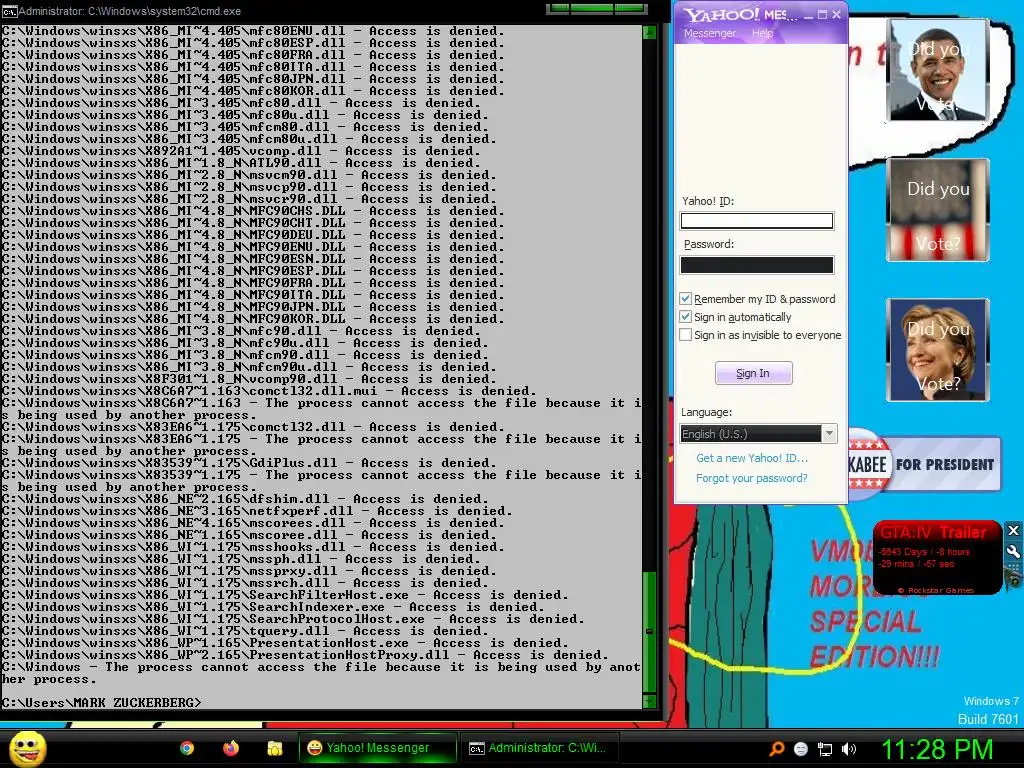Click the cmd.exe window title text
This screenshot has width=1024, height=768.
pyautogui.click(x=129, y=11)
